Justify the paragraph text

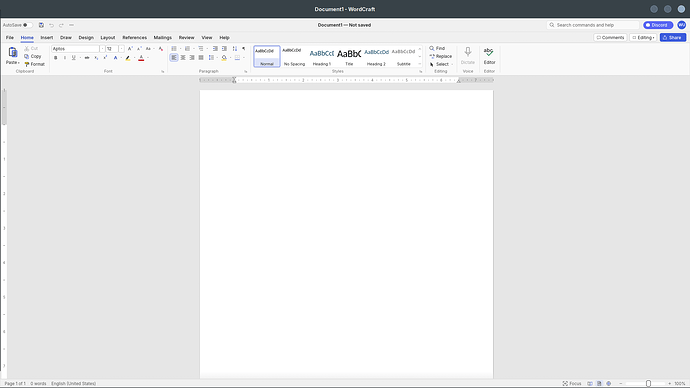201,58
